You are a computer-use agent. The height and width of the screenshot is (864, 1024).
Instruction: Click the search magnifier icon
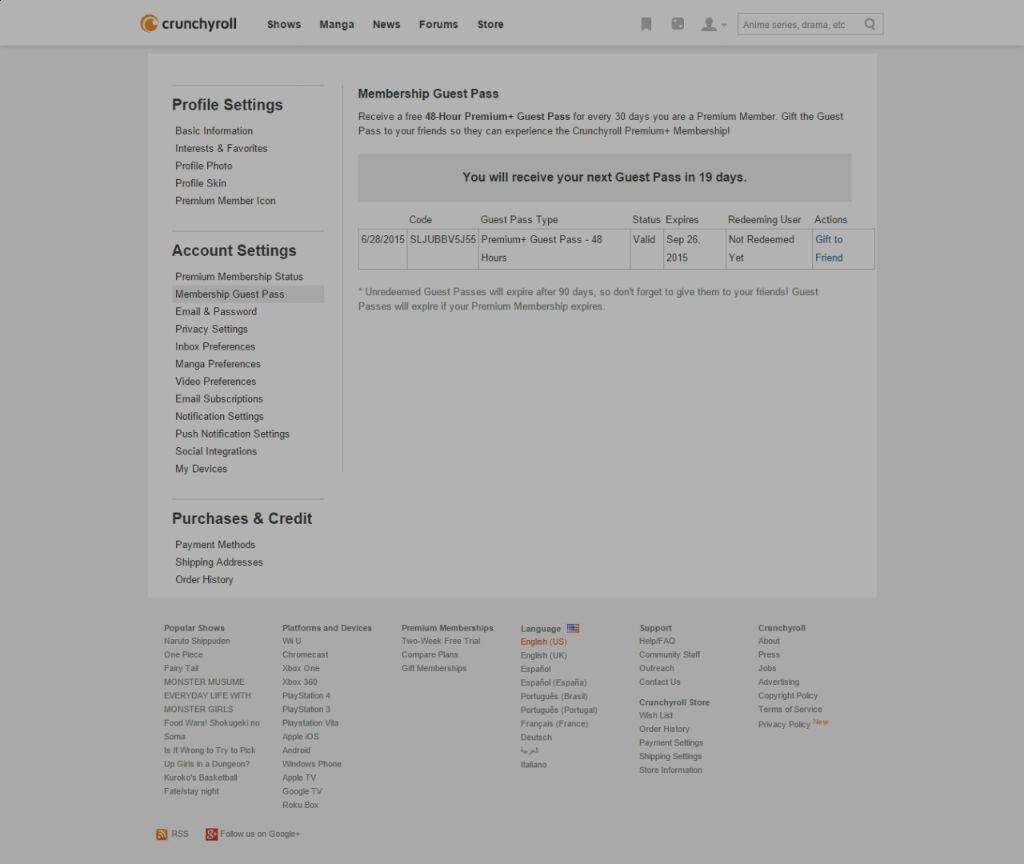pyautogui.click(x=870, y=24)
